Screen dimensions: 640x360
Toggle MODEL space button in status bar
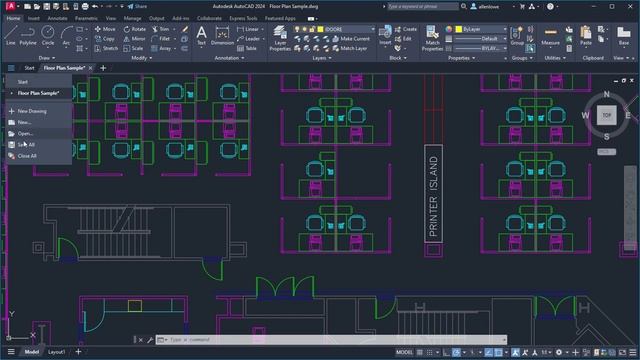tap(404, 352)
